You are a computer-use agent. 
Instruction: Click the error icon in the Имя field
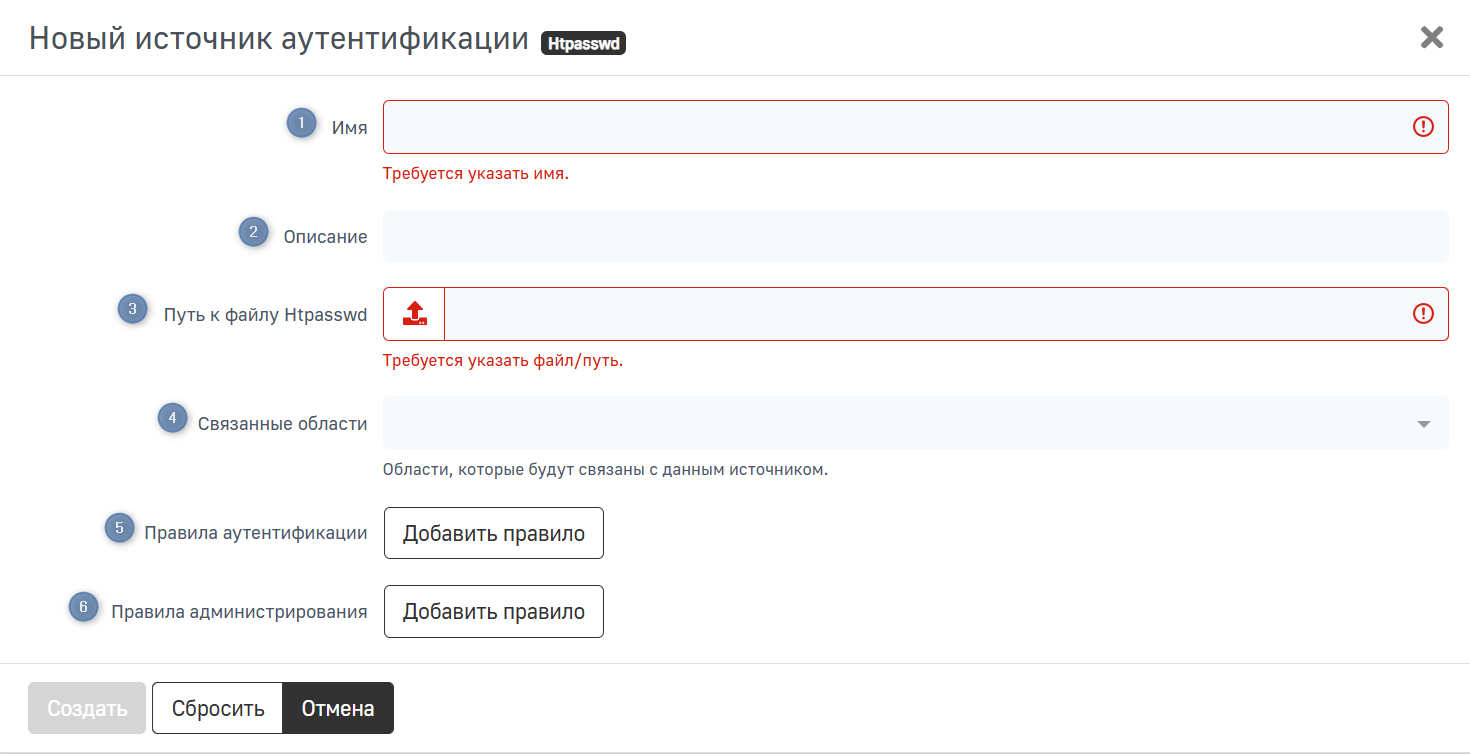1422,127
